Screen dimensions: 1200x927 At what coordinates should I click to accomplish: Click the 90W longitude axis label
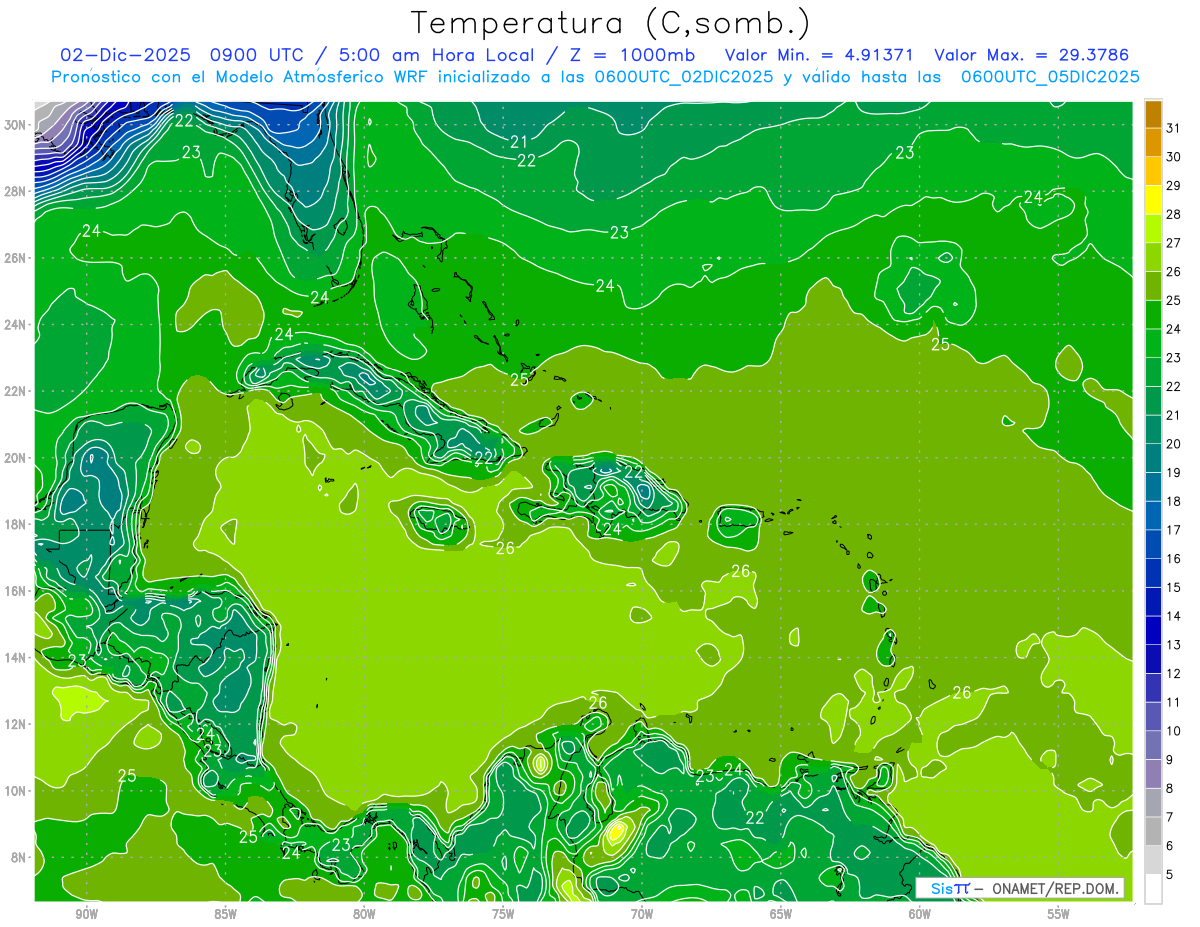[x=86, y=914]
